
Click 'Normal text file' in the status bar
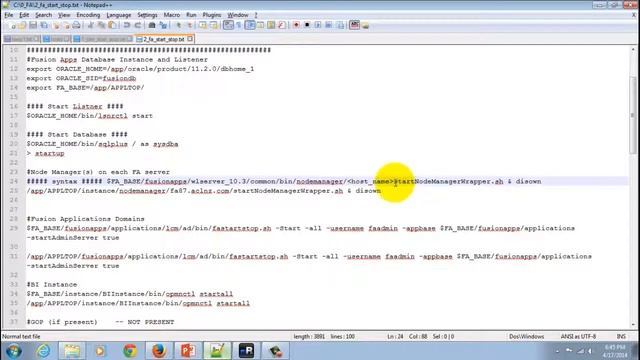pyautogui.click(x=21, y=337)
